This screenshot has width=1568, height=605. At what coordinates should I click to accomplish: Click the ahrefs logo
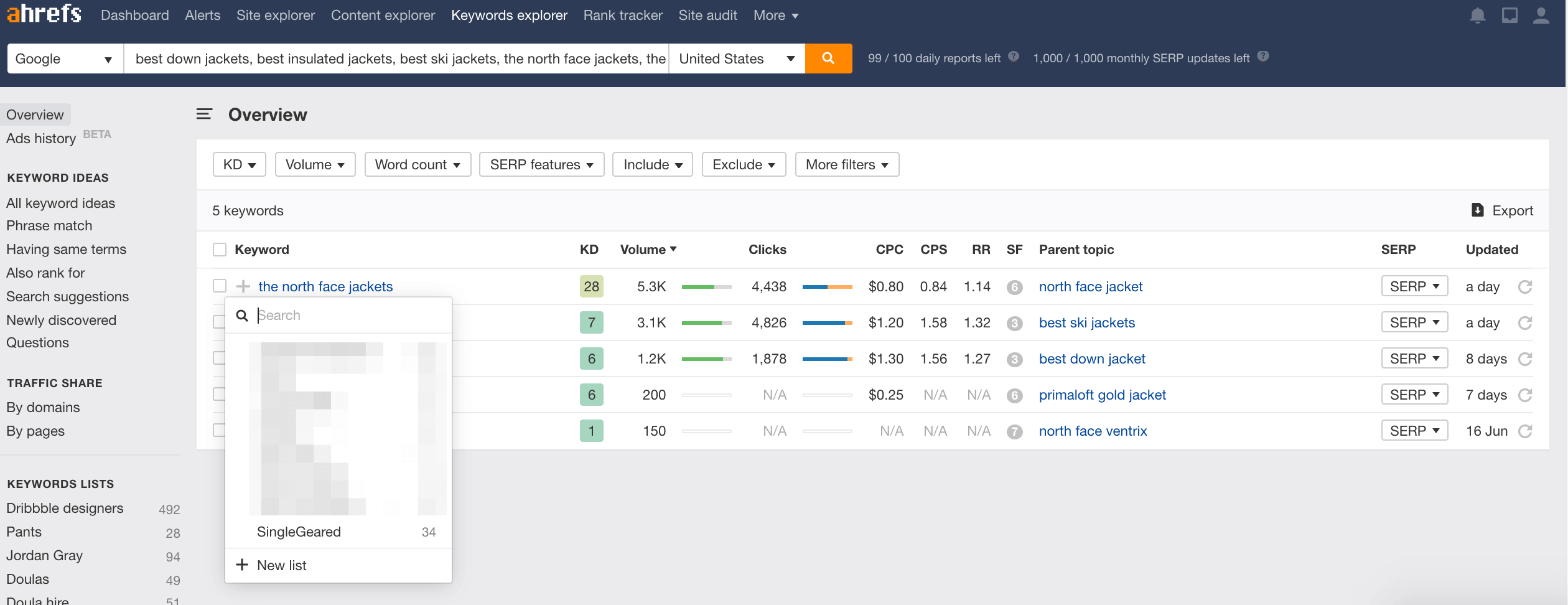(x=44, y=14)
